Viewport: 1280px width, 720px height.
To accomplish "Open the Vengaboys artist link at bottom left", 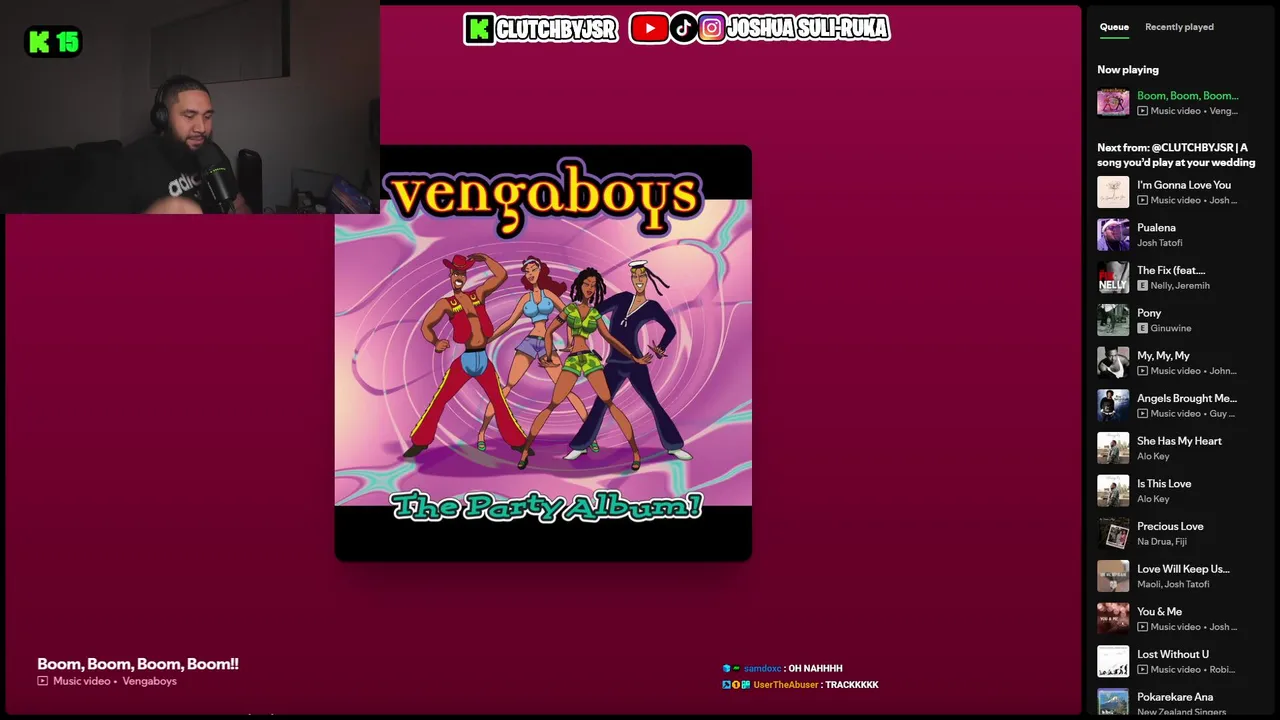I will pos(149,681).
